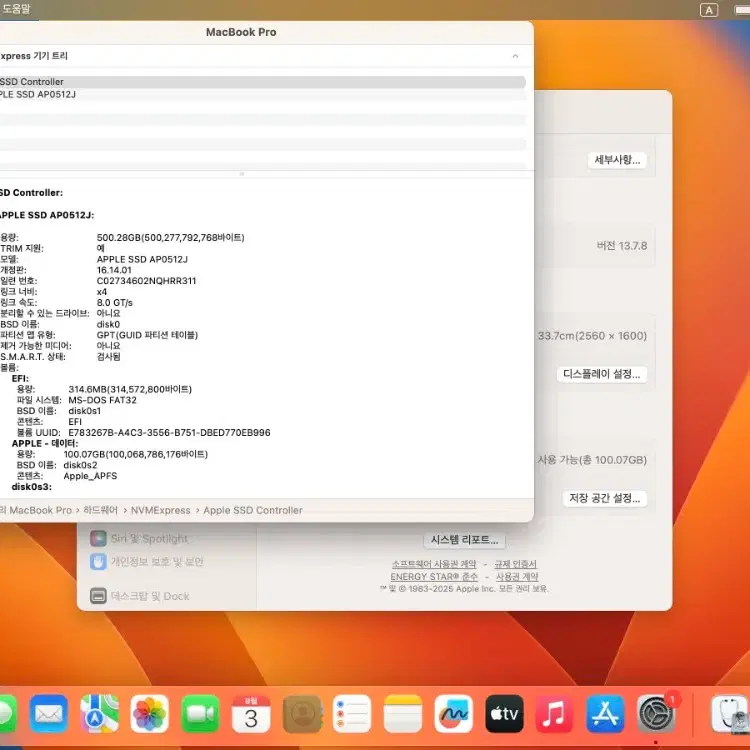Start FaceTime from the dock
This screenshot has height=750, width=750.
200,714
